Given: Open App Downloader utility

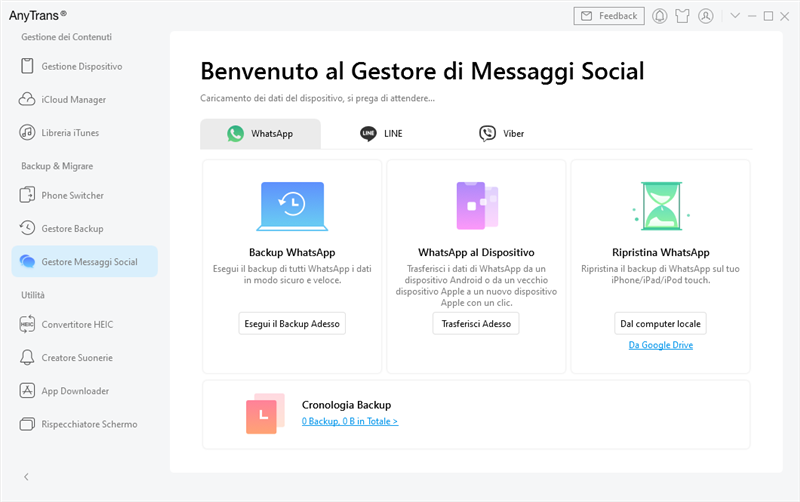Looking at the screenshot, I should click(x=85, y=391).
